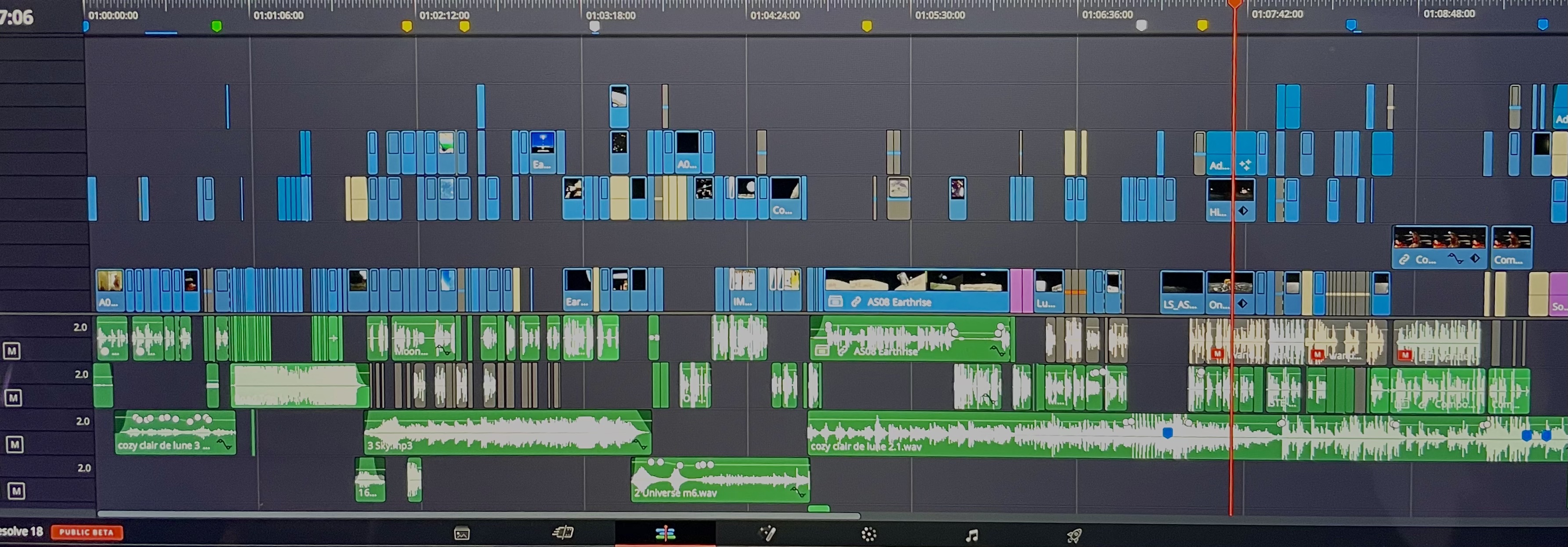The width and height of the screenshot is (1568, 547).
Task: Select the Ear... video clip
Action: [x=577, y=290]
